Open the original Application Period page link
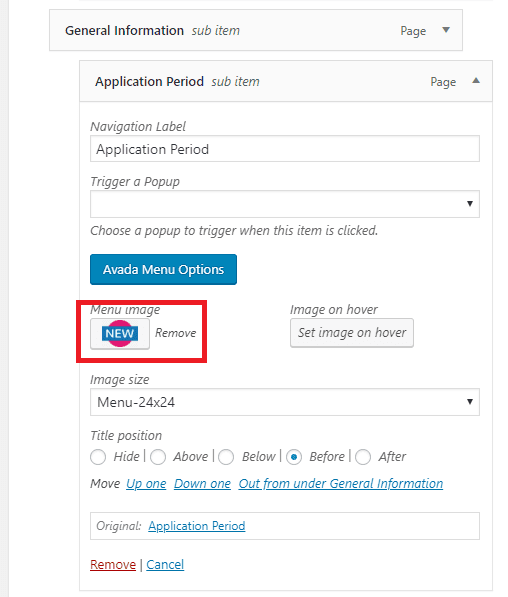Screen dimensions: 508x597 tap(197, 526)
